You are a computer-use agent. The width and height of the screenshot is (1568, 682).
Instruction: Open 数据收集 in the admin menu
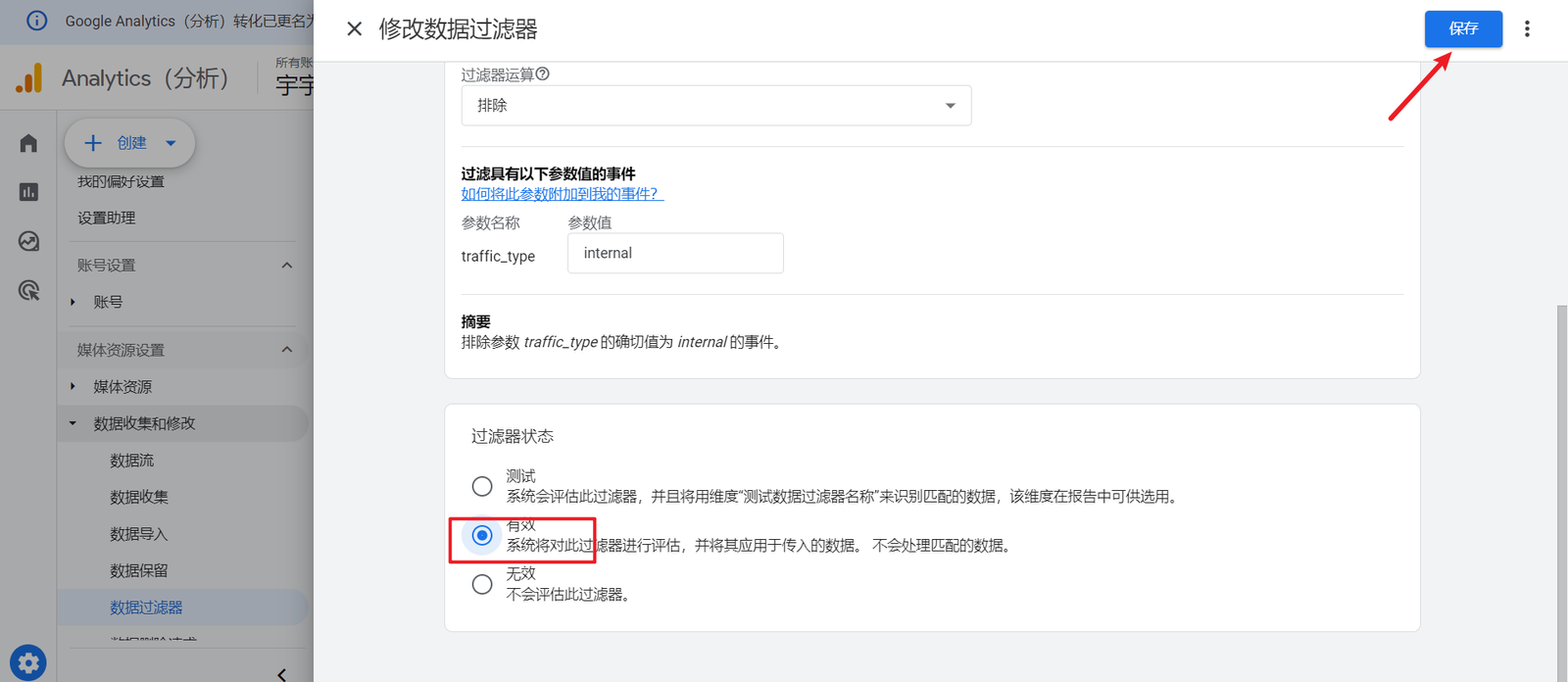click(x=139, y=497)
